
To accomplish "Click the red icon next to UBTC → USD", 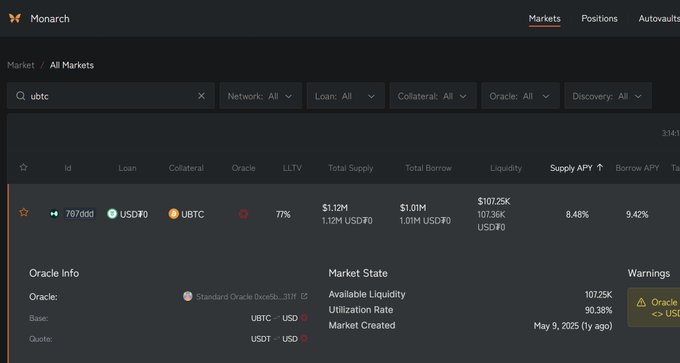I will [304, 318].
